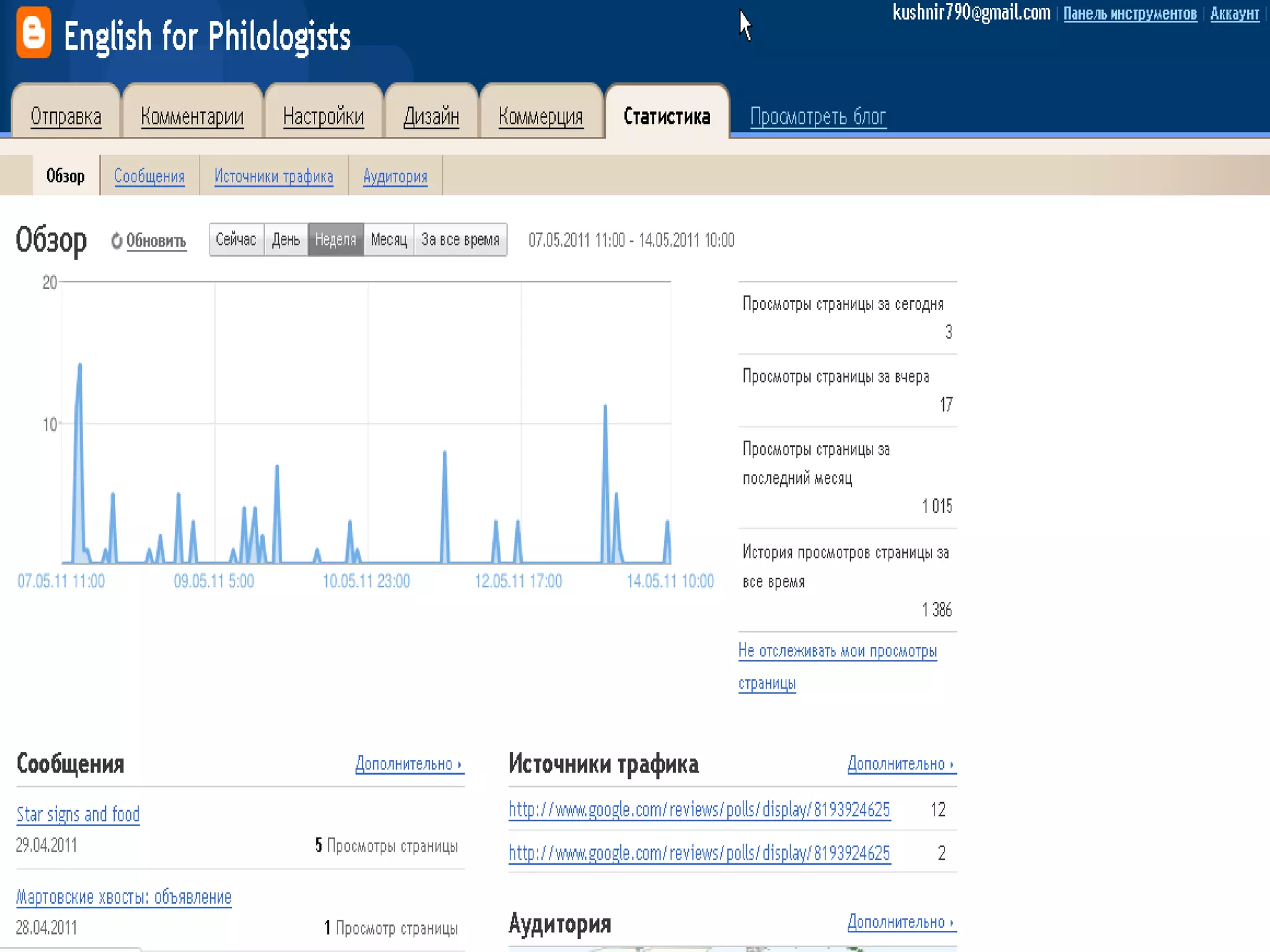This screenshot has width=1270, height=952.
Task: Click the refresh icon next to Обновить
Action: click(116, 240)
